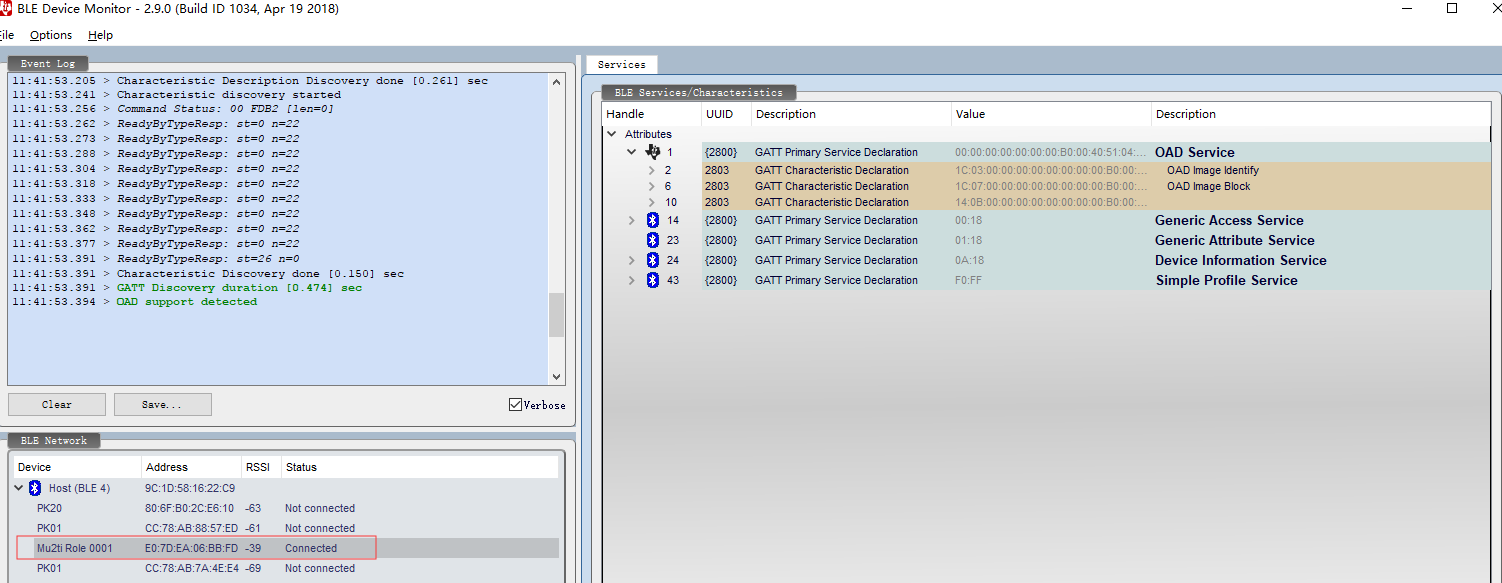The image size is (1502, 583).
Task: Select the PK20 device row
Action: point(286,508)
